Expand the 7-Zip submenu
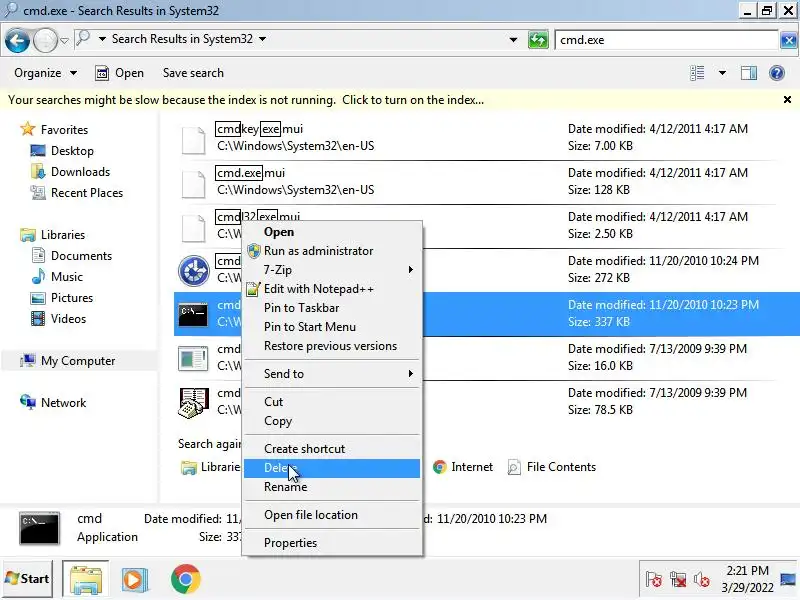Screen dimensions: 800x600 [332, 270]
